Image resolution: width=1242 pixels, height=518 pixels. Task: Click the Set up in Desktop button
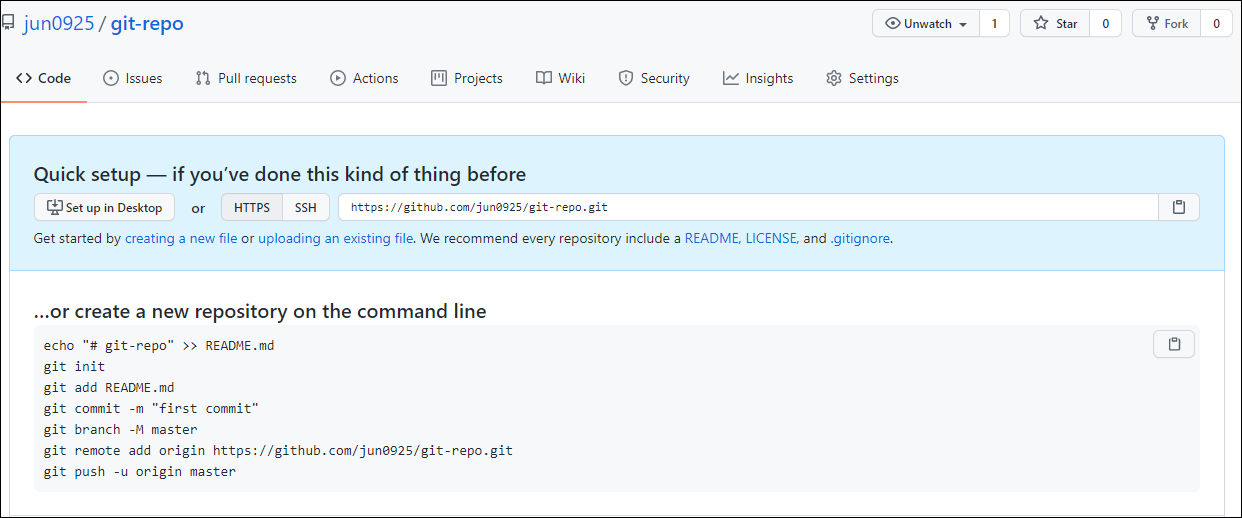tap(105, 208)
